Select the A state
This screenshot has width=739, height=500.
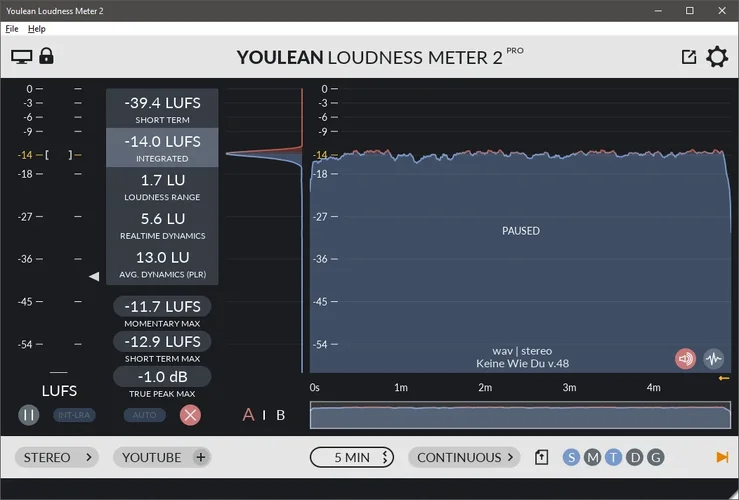pyautogui.click(x=248, y=415)
